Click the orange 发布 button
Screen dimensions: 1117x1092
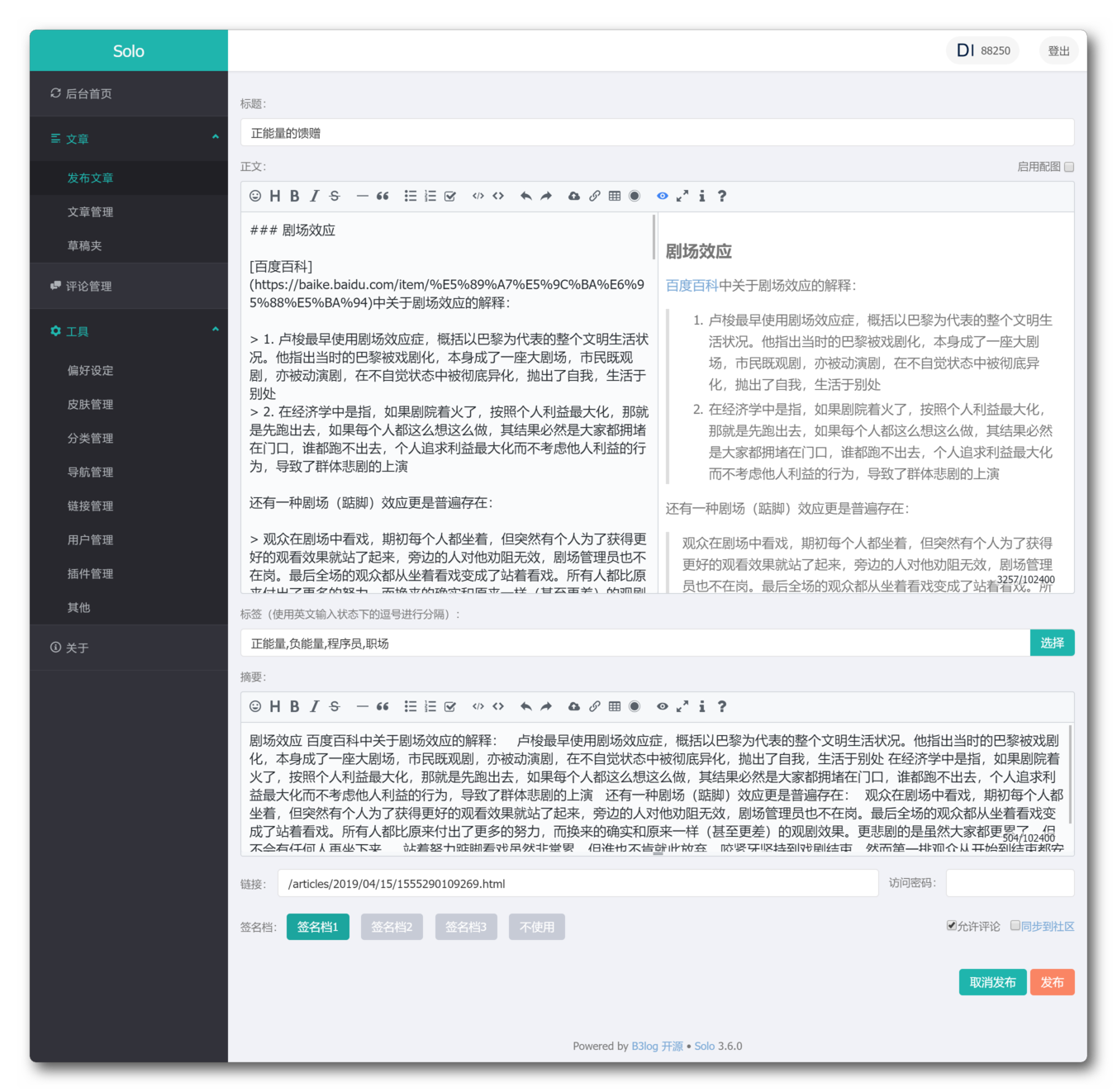(x=1052, y=982)
